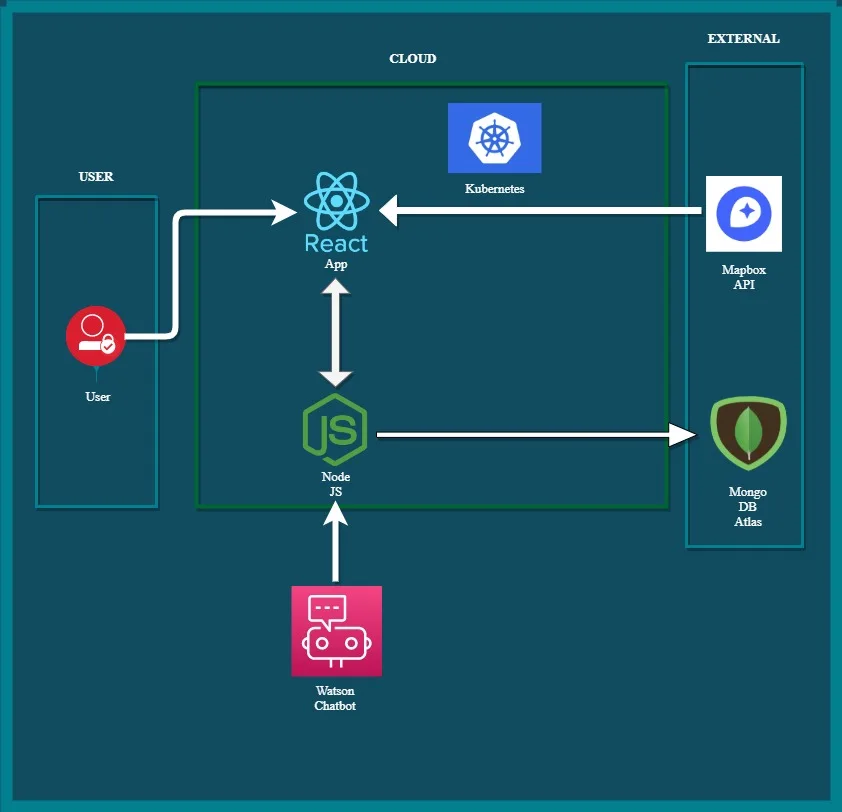Click the Node JS hexagon icon
The image size is (842, 812).
335,429
